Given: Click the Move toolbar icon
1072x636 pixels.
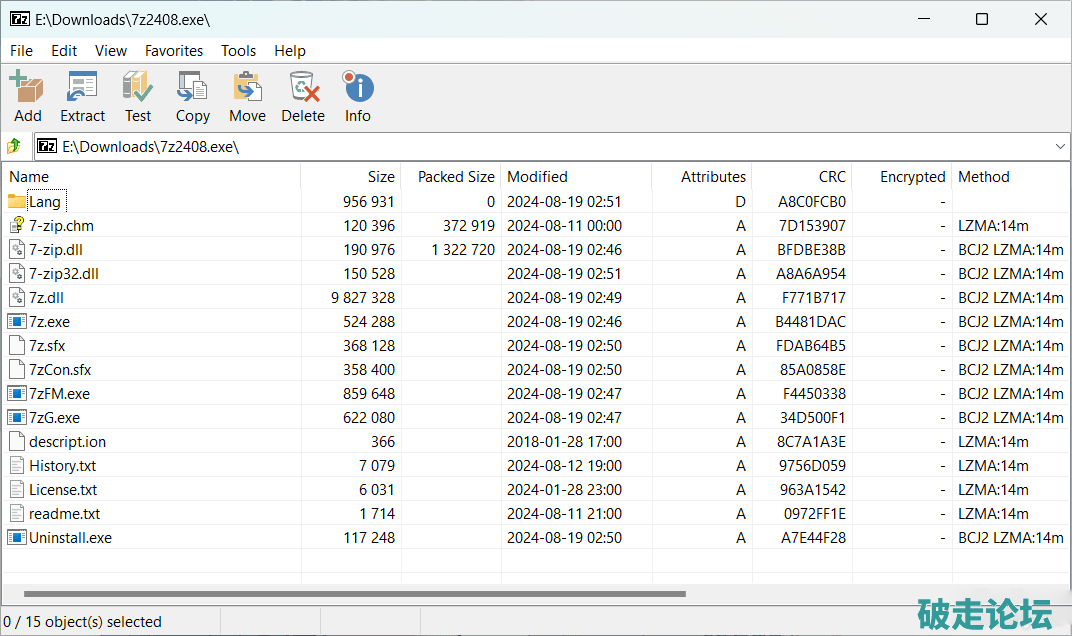Looking at the screenshot, I should point(247,96).
